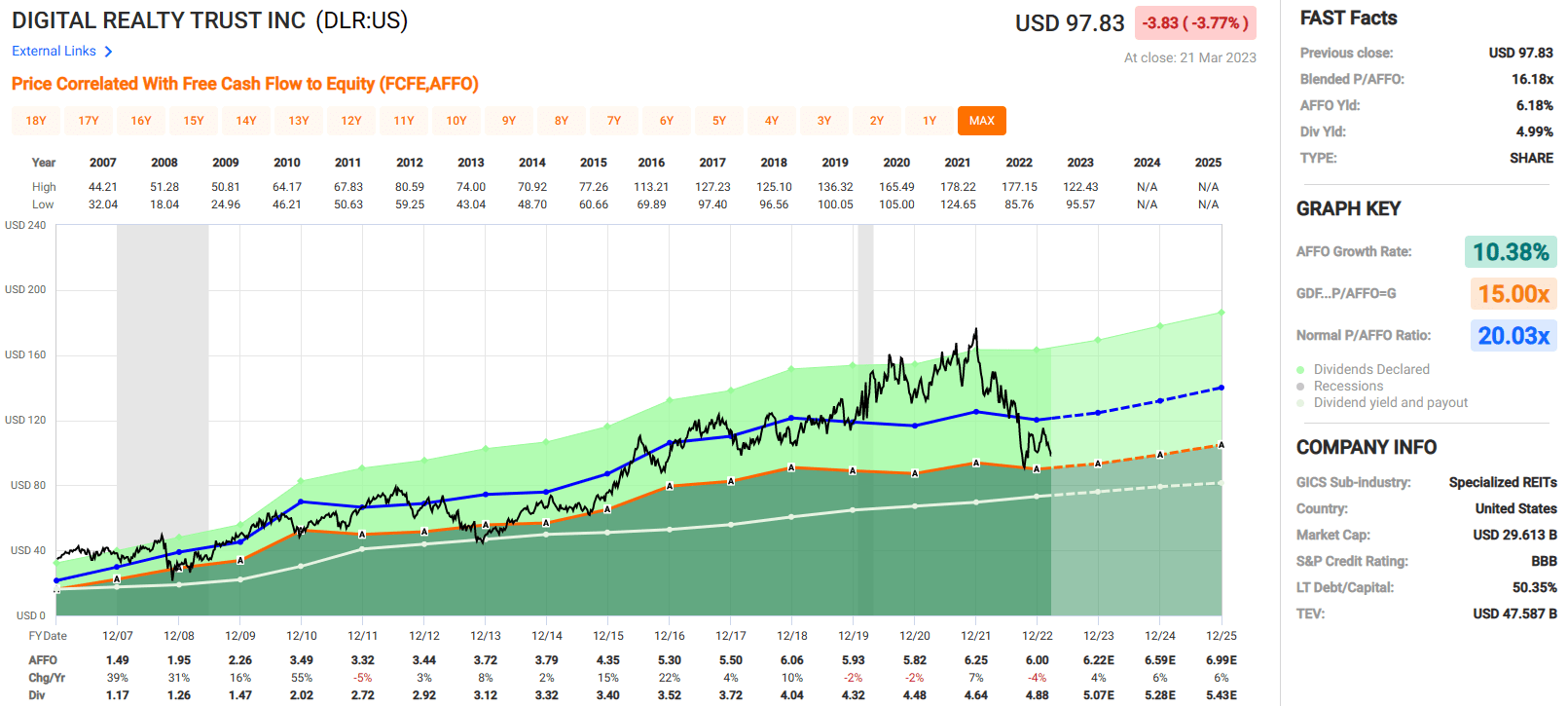Click the TYPE value SHARE
Screen dimensions: 1568x706
tap(1531, 158)
